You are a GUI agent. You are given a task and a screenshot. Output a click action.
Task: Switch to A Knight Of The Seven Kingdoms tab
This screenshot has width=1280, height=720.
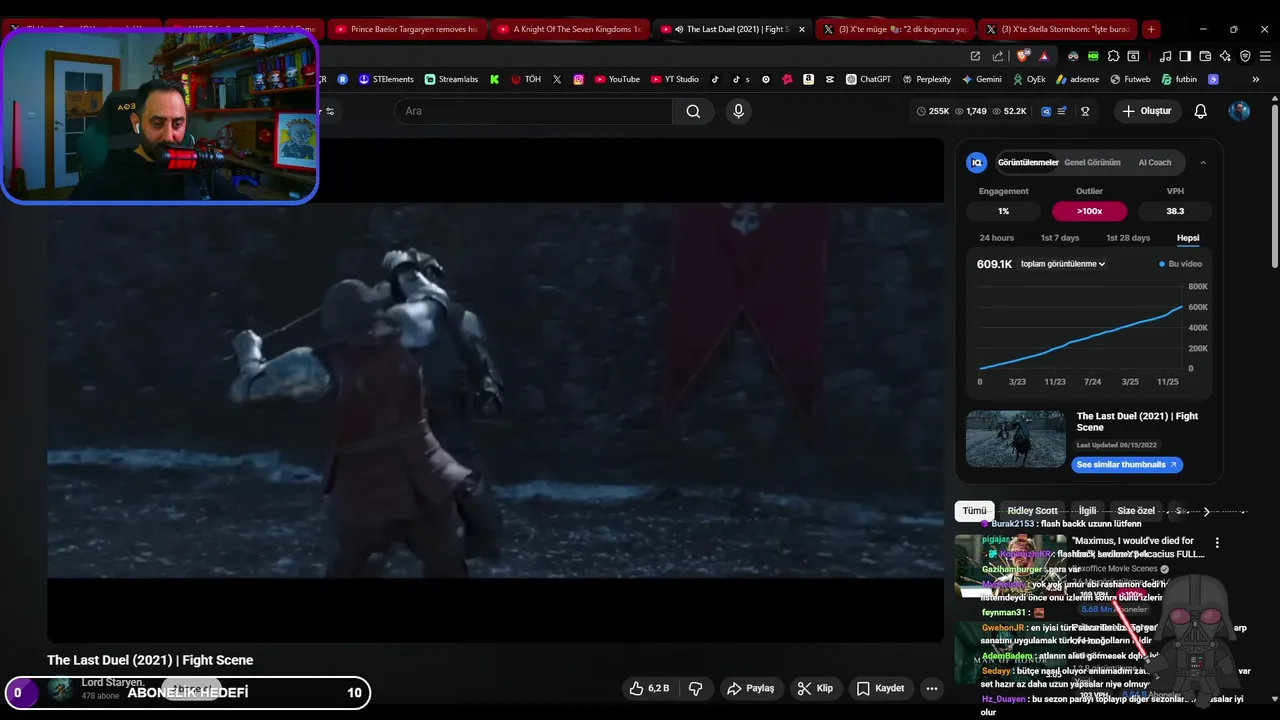tap(570, 29)
